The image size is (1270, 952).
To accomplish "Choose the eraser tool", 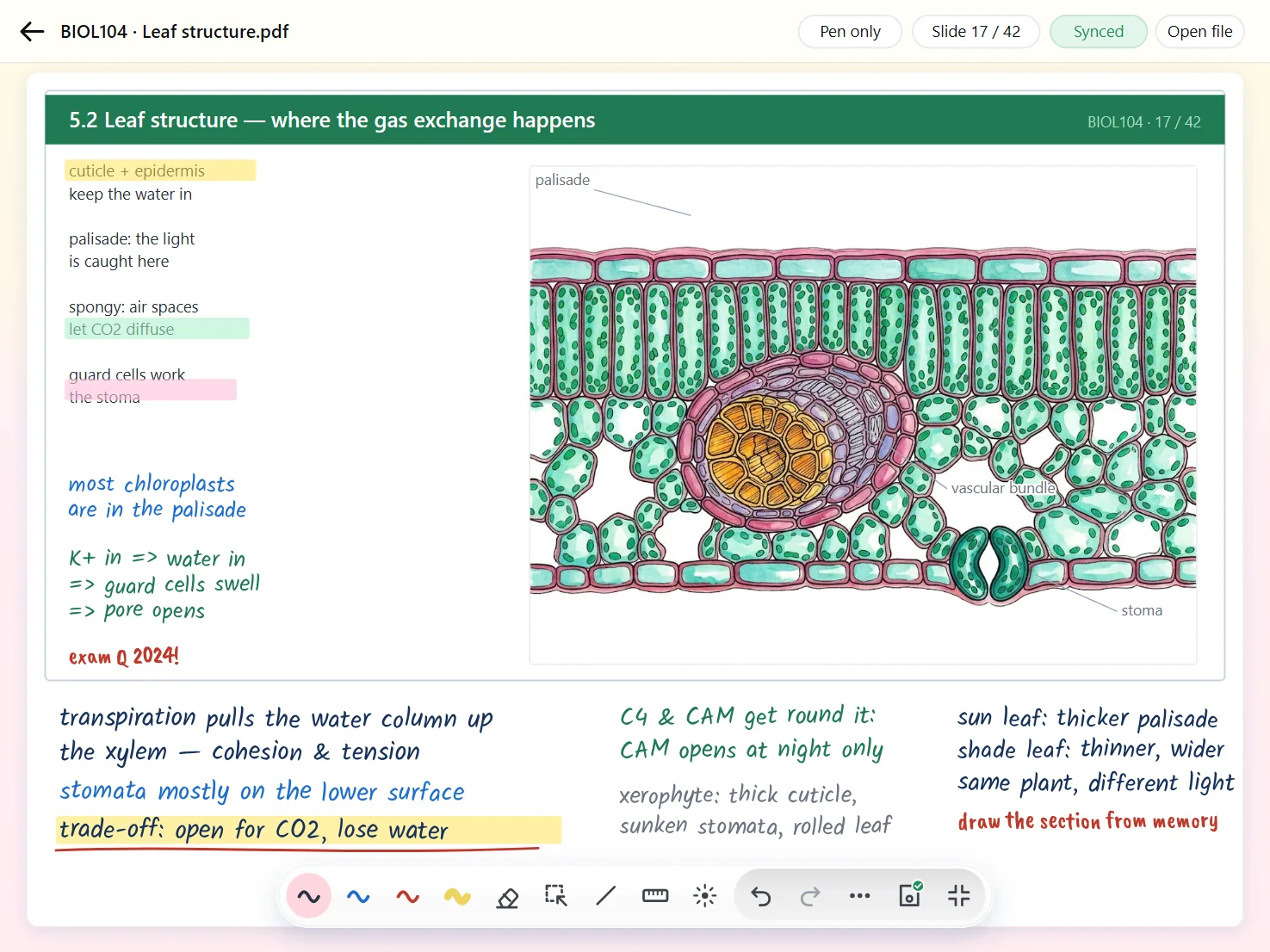I will [x=507, y=896].
